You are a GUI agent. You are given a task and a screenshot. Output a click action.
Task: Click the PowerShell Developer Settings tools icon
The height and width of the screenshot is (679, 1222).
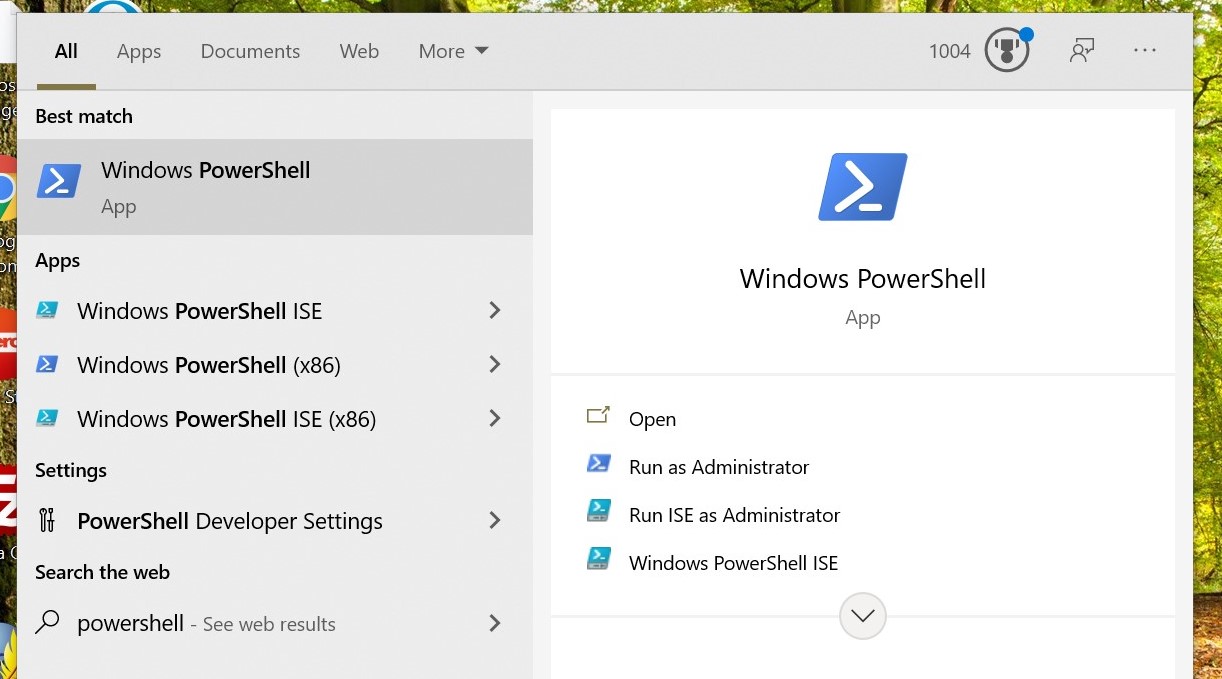coord(47,520)
